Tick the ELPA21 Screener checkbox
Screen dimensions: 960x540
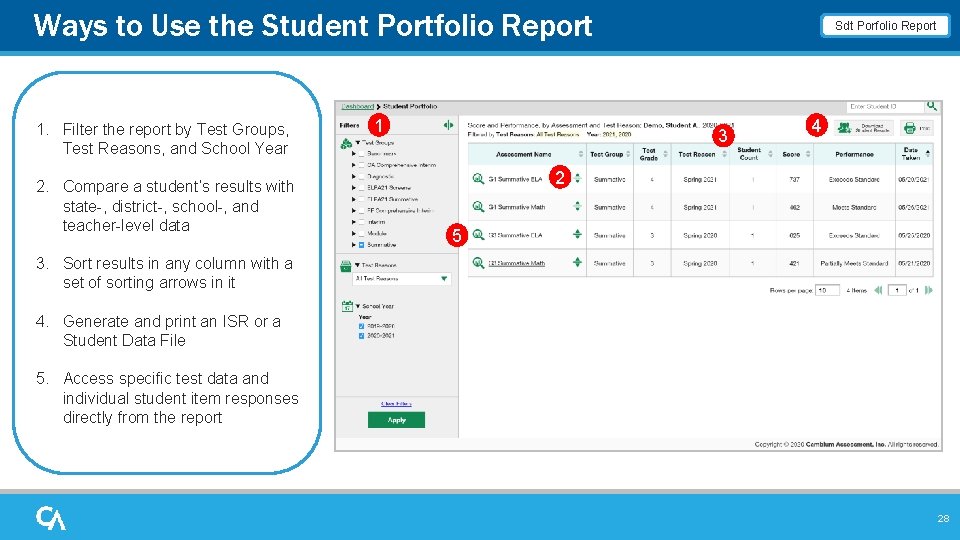(361, 188)
